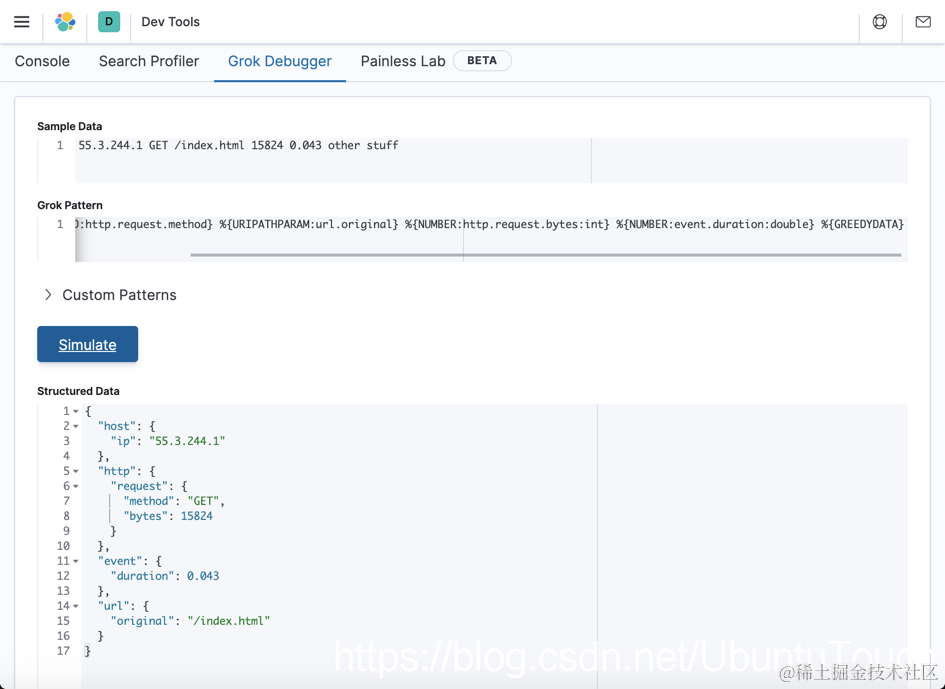Collapse the "http" object fold arrow
The height and width of the screenshot is (689, 945).
click(76, 471)
